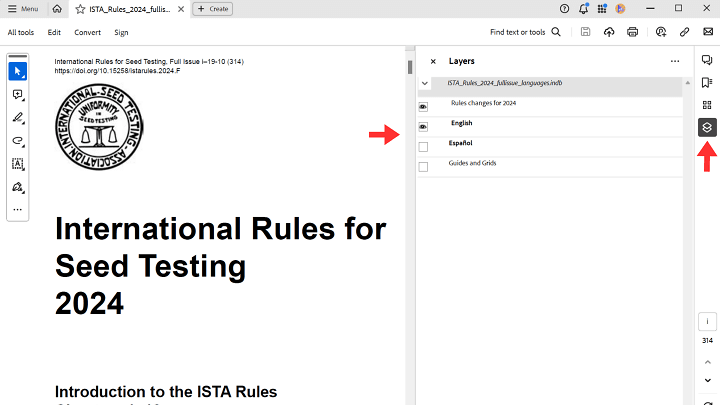Viewport: 720px width, 405px height.
Task: Click the Create button
Action: [212, 8]
